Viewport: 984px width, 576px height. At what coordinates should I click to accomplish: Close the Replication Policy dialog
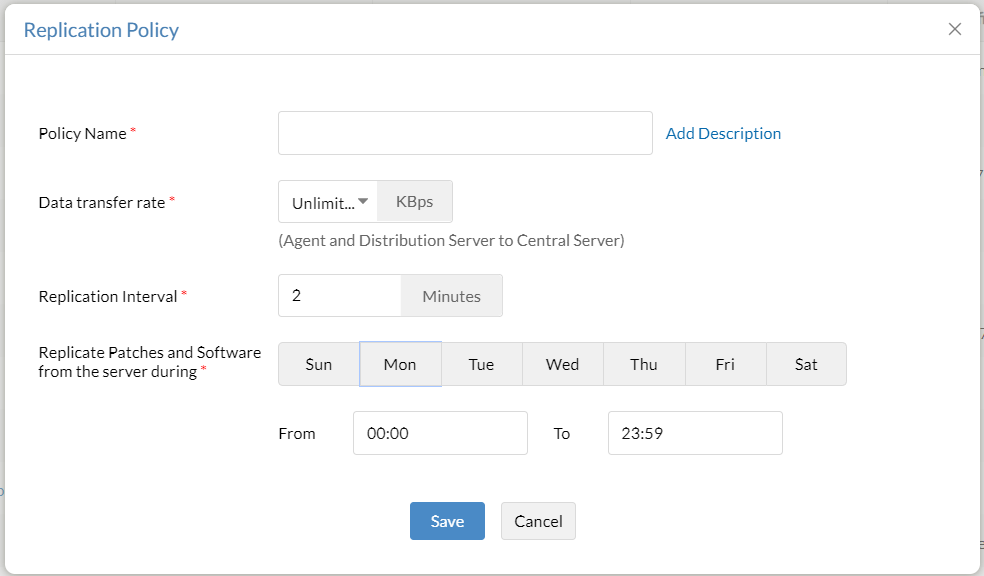(x=955, y=29)
